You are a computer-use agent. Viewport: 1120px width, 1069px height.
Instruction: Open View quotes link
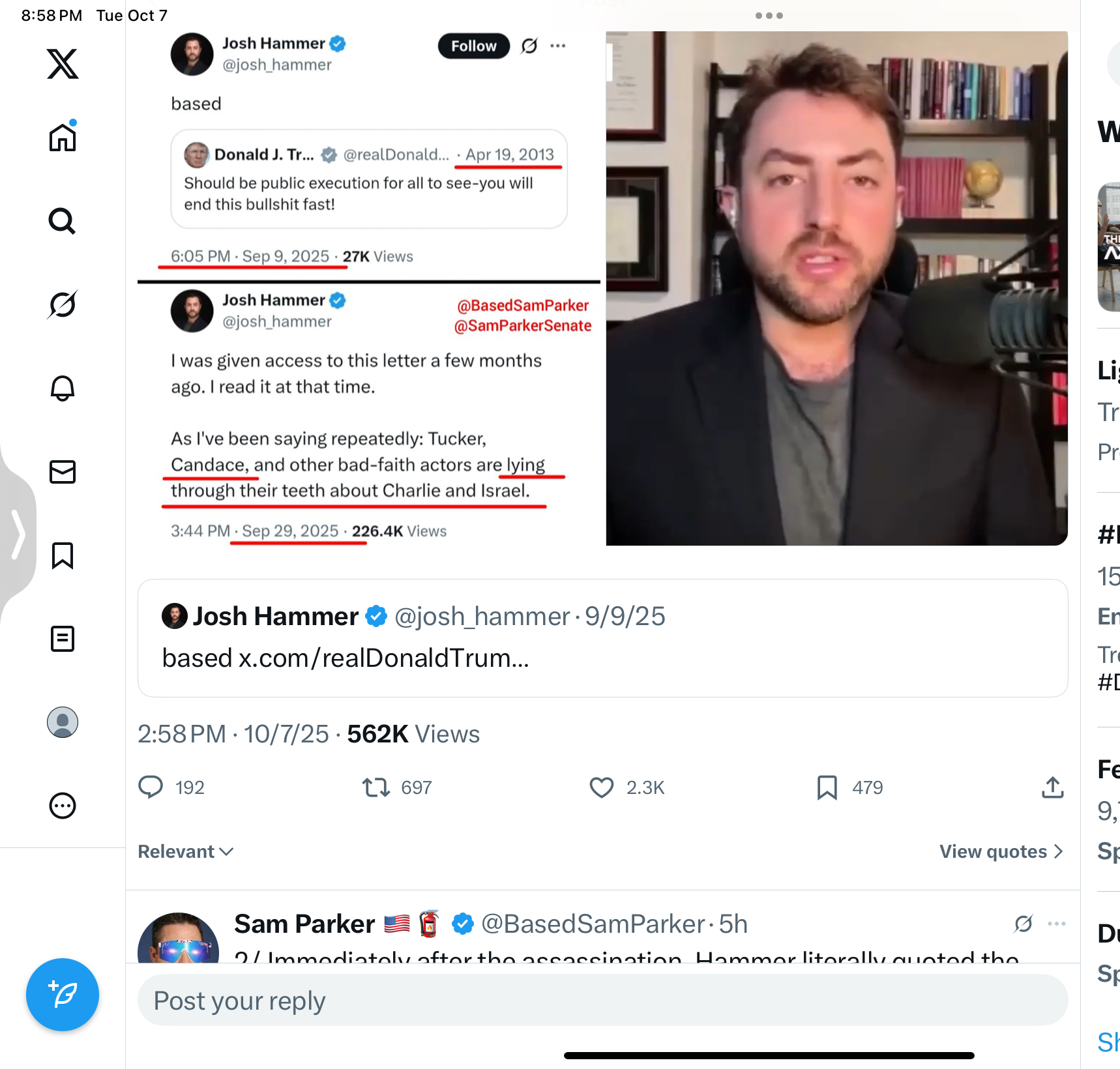click(x=1001, y=851)
